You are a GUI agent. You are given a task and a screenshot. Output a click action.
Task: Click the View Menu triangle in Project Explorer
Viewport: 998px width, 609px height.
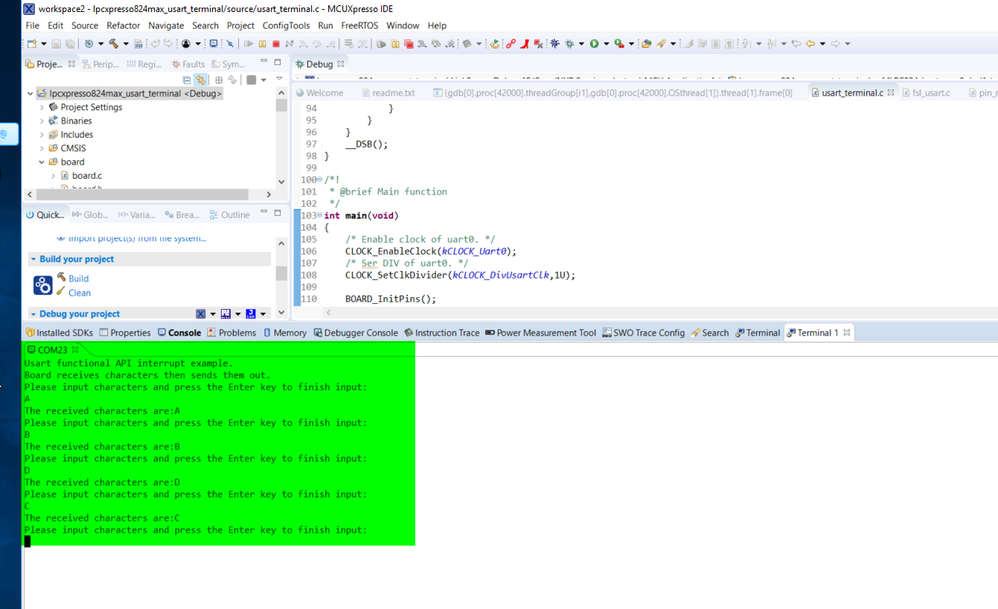click(x=279, y=80)
